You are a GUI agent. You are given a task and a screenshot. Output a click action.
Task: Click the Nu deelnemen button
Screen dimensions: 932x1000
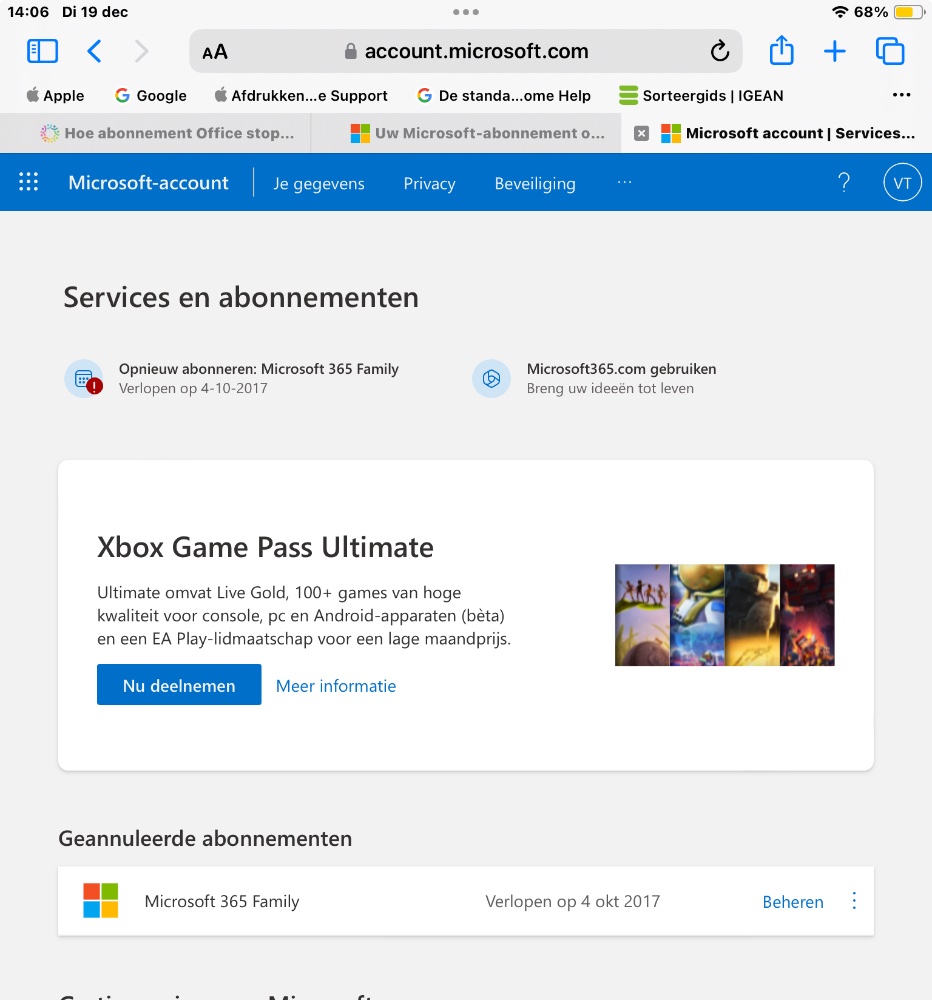[179, 685]
